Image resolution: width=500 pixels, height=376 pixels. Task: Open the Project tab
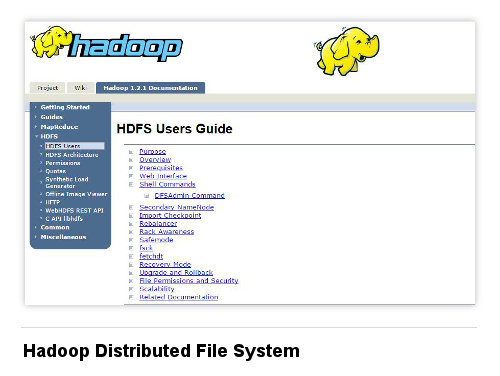[x=47, y=88]
